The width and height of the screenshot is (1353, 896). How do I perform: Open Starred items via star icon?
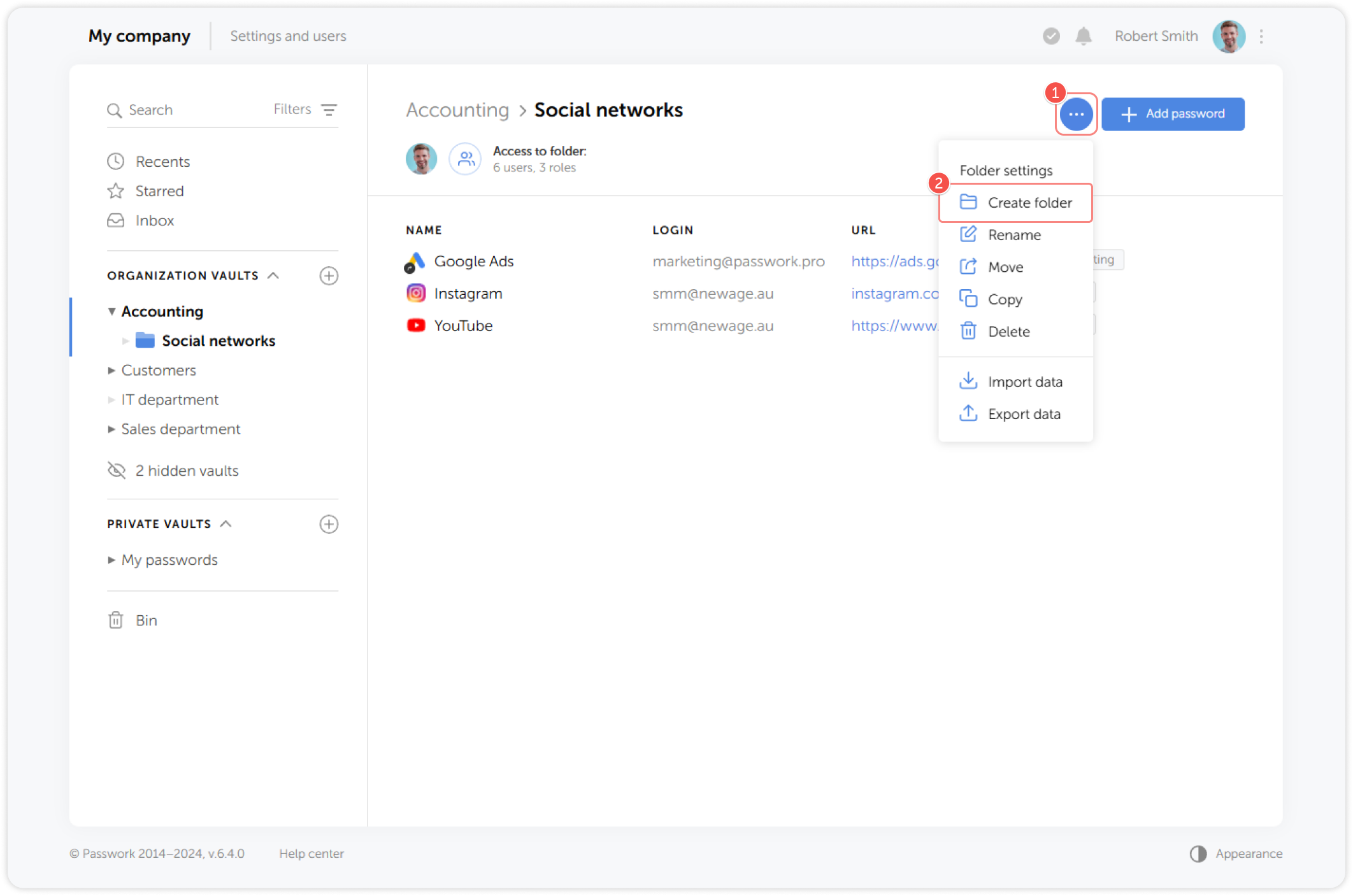pos(115,190)
